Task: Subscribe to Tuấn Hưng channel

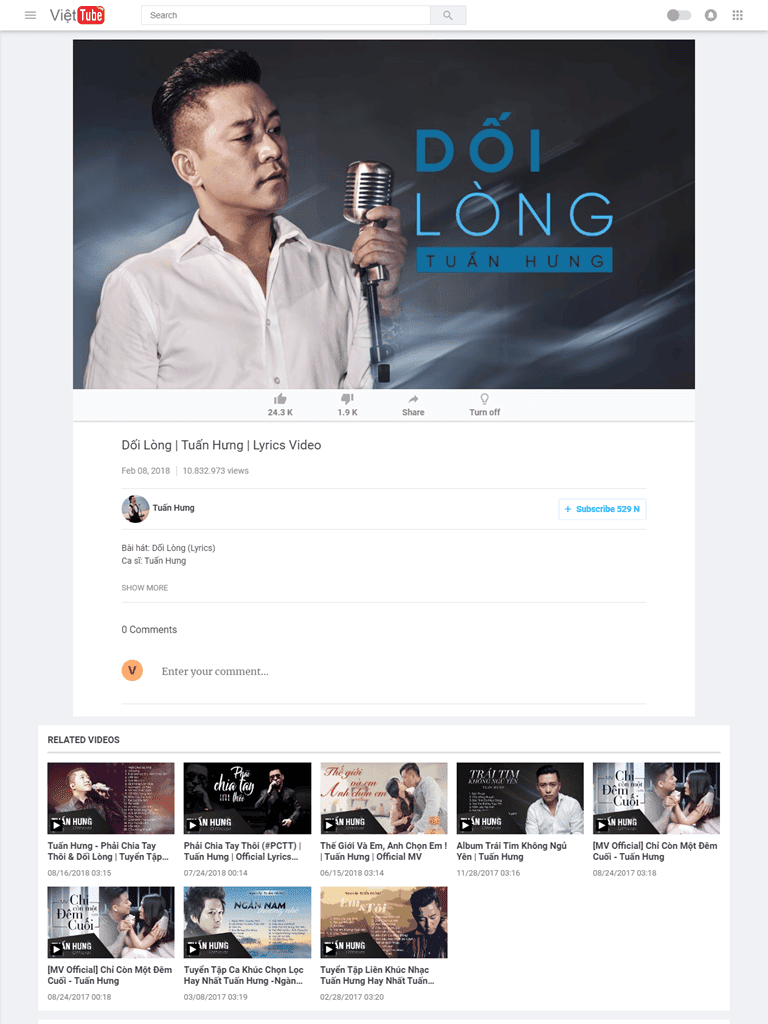Action: point(602,509)
